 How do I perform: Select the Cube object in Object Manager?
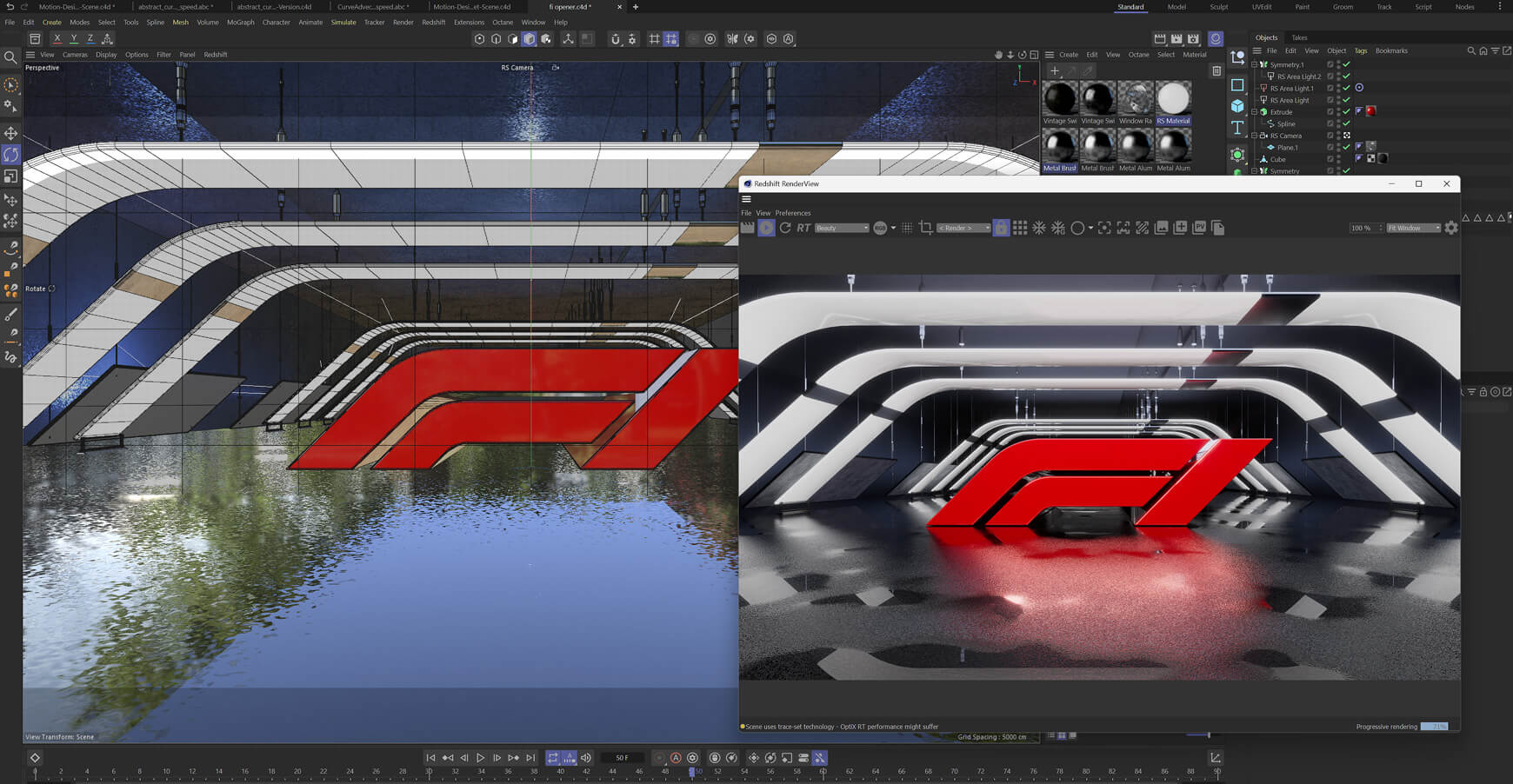[x=1277, y=159]
